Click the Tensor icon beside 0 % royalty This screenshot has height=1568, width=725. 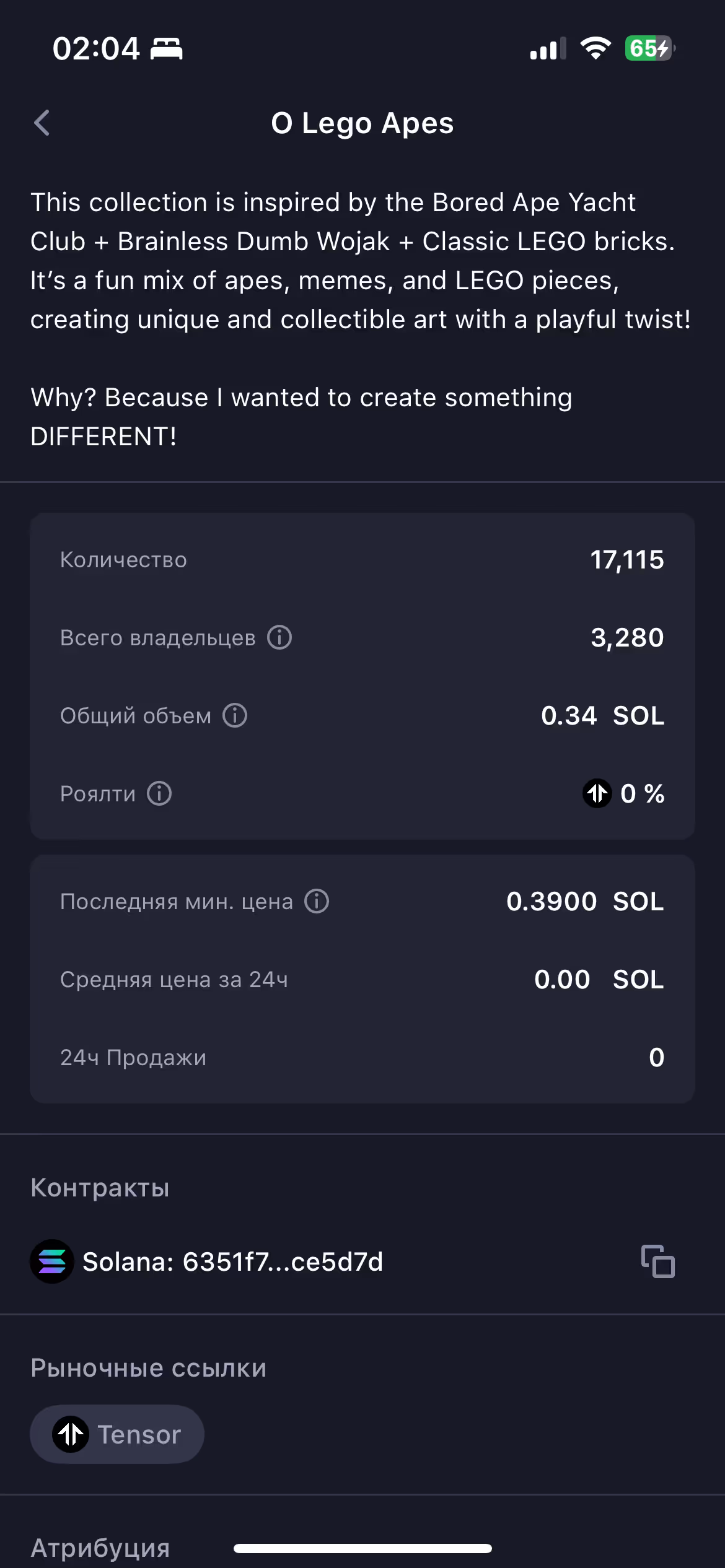click(597, 793)
